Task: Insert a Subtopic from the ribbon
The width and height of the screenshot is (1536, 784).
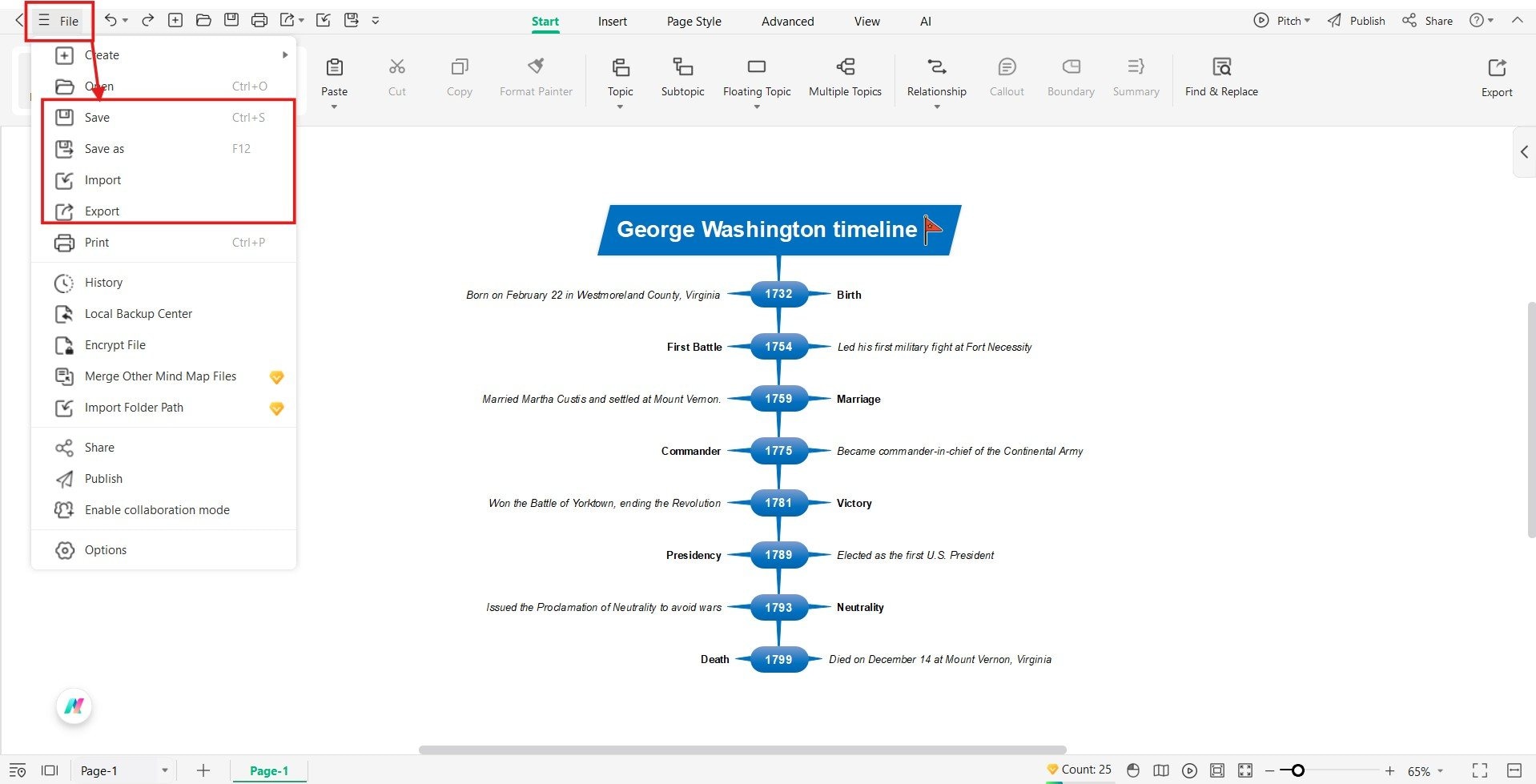Action: point(682,77)
